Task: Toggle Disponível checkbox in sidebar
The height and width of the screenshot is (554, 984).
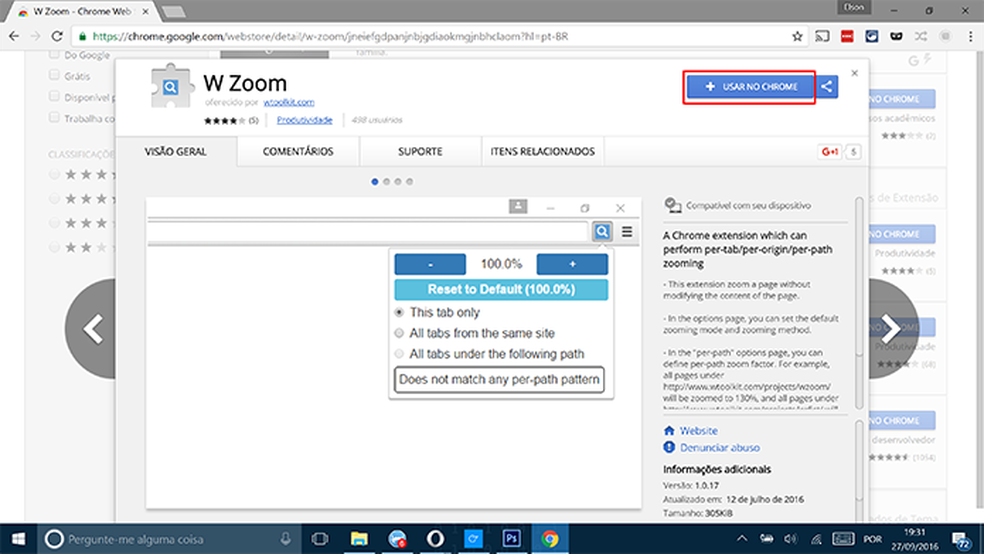Action: point(54,97)
